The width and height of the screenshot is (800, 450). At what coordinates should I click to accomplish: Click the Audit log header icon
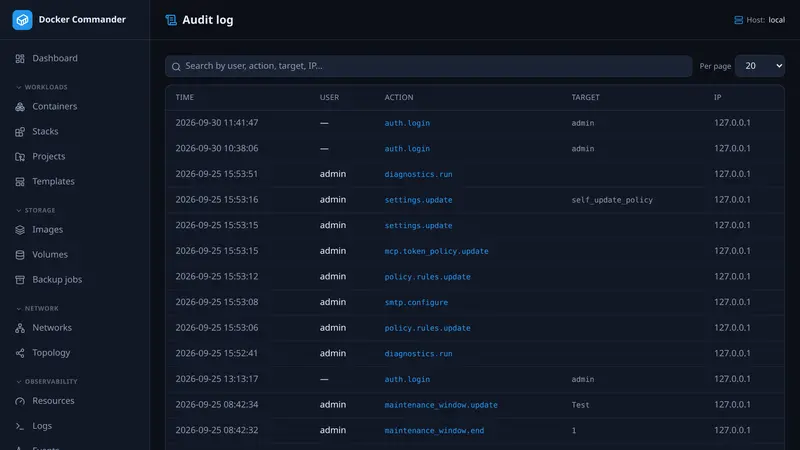coord(171,20)
